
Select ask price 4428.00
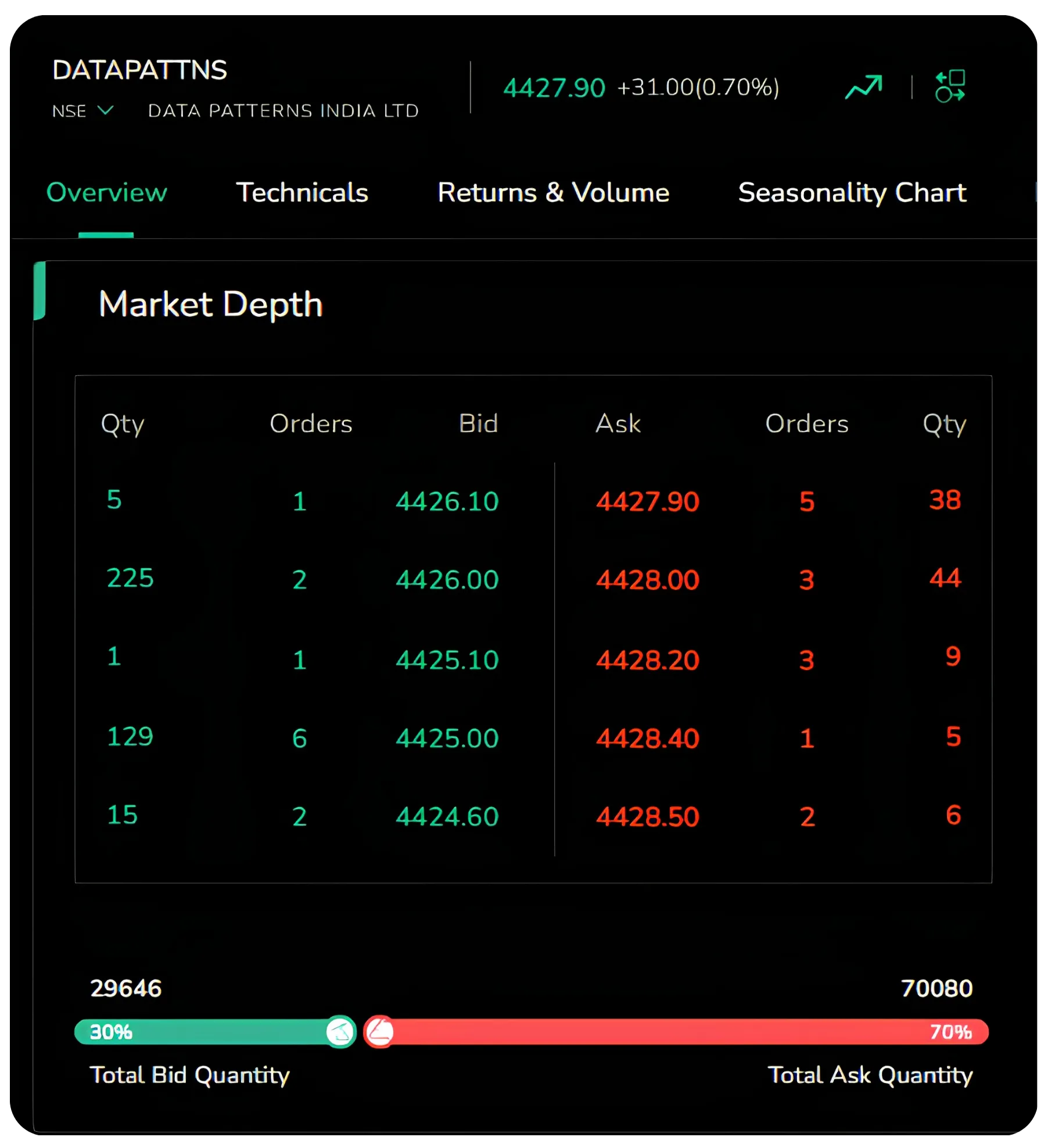(x=647, y=579)
